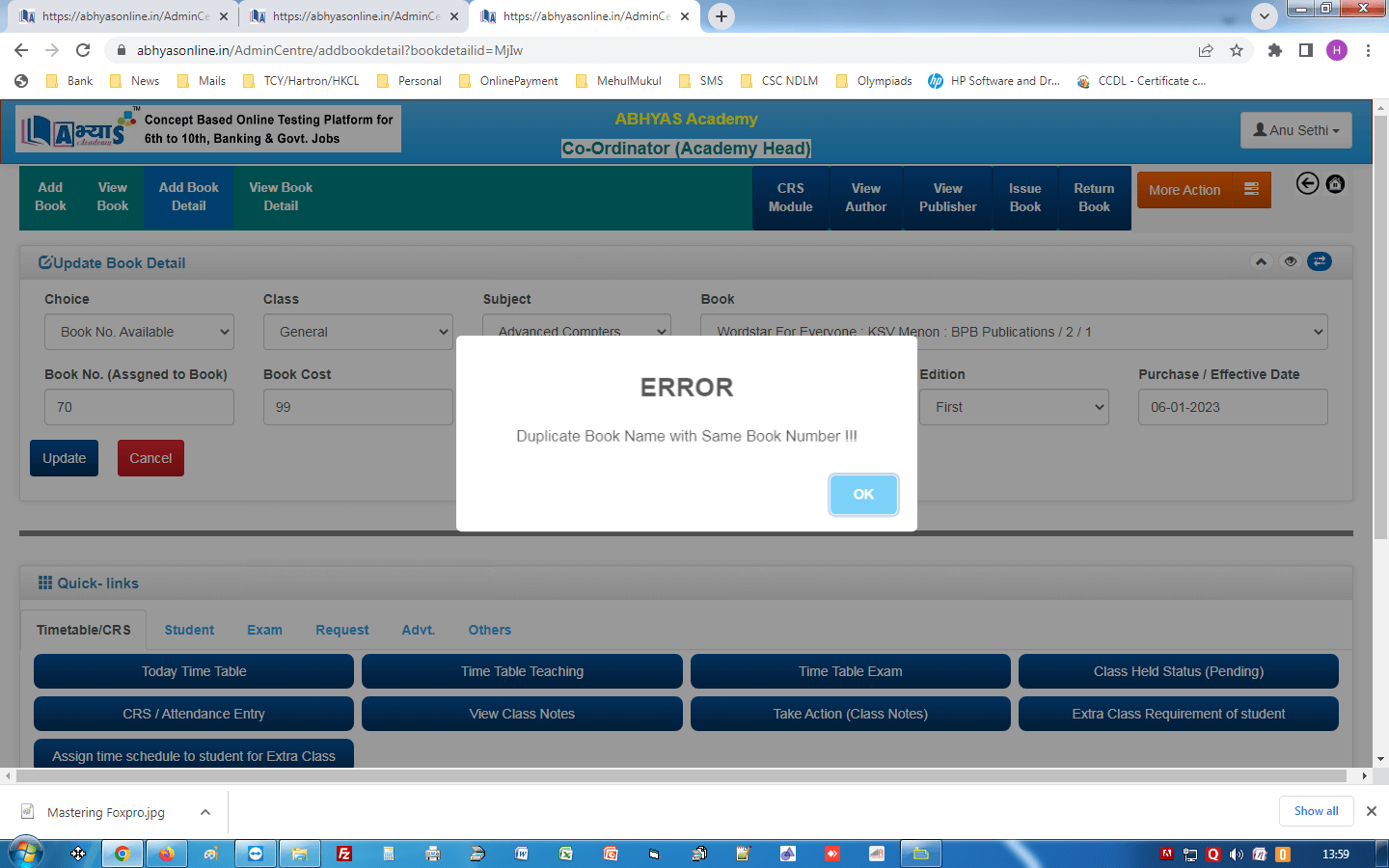Open the Choice dropdown

(x=139, y=332)
